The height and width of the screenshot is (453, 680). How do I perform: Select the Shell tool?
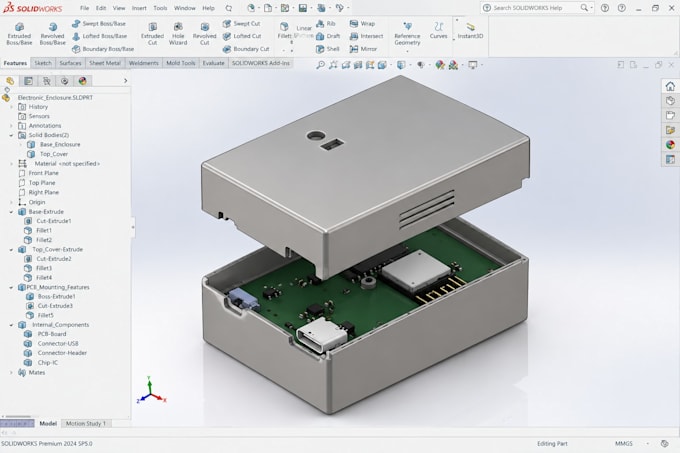(328, 49)
